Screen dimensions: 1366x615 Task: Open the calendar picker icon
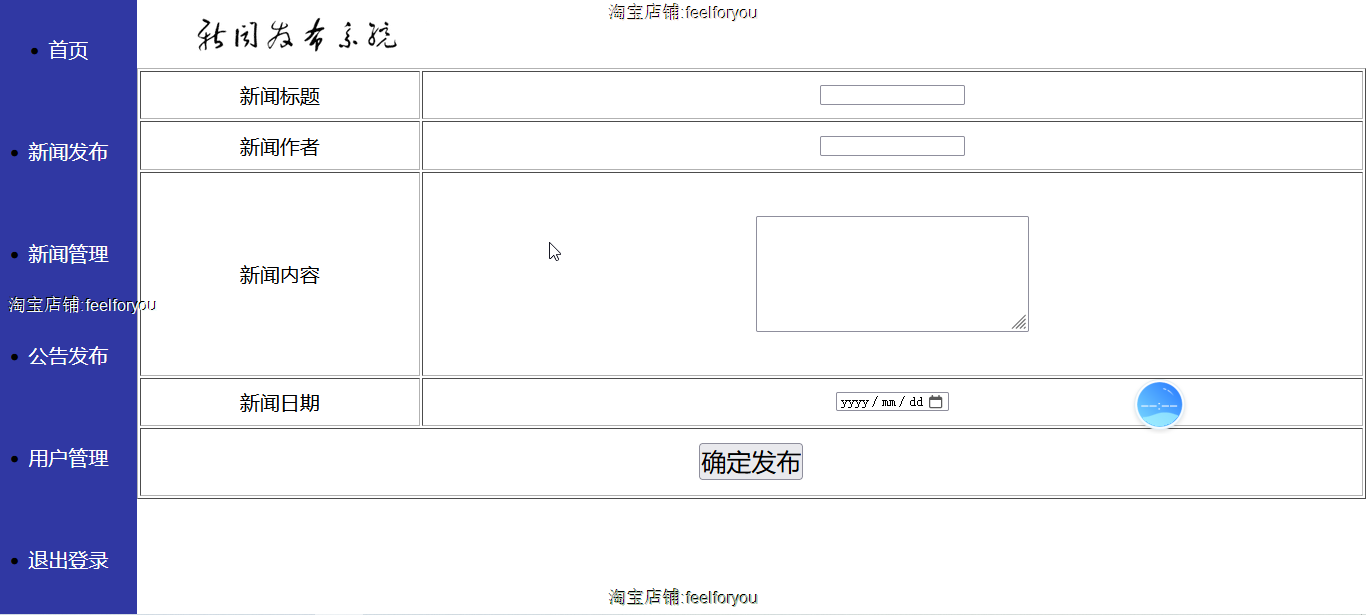point(936,402)
